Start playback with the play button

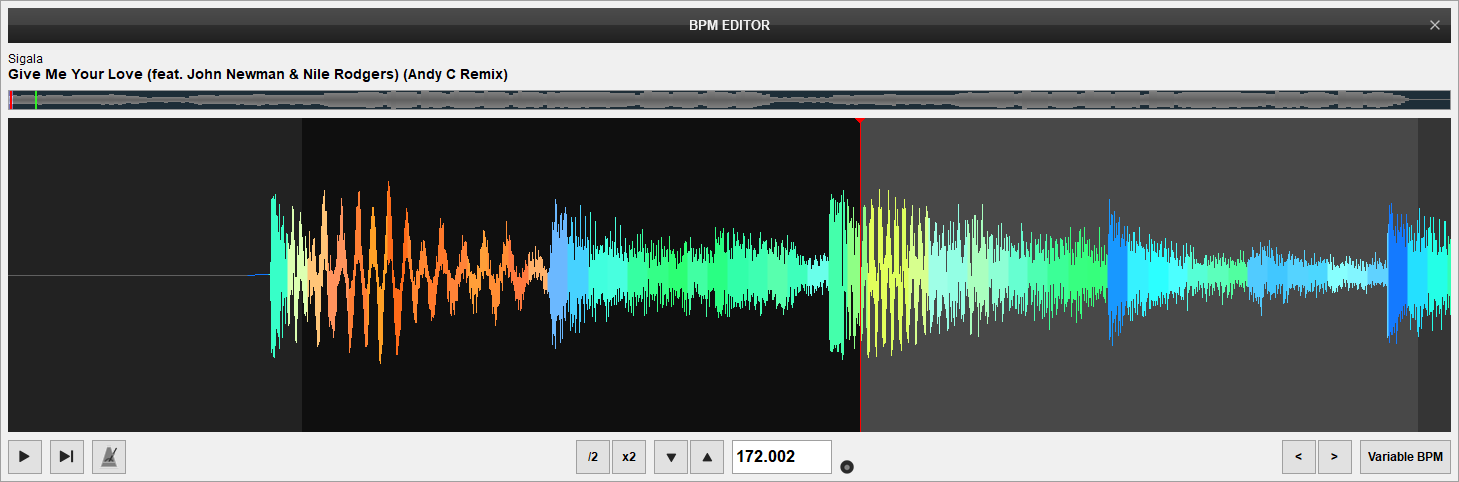tap(25, 457)
